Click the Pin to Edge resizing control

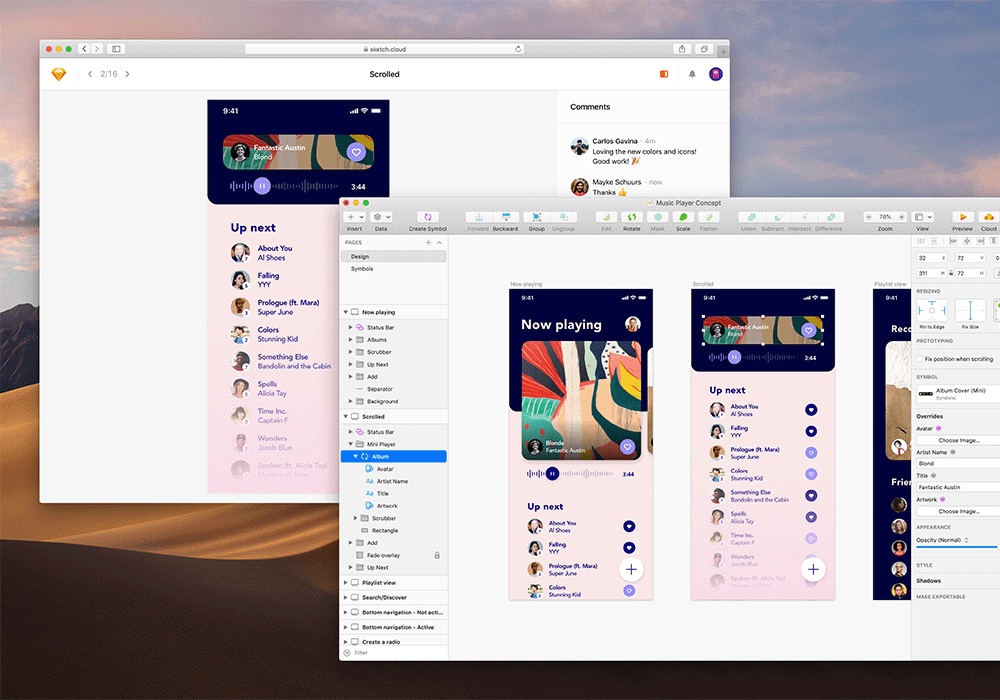click(932, 310)
